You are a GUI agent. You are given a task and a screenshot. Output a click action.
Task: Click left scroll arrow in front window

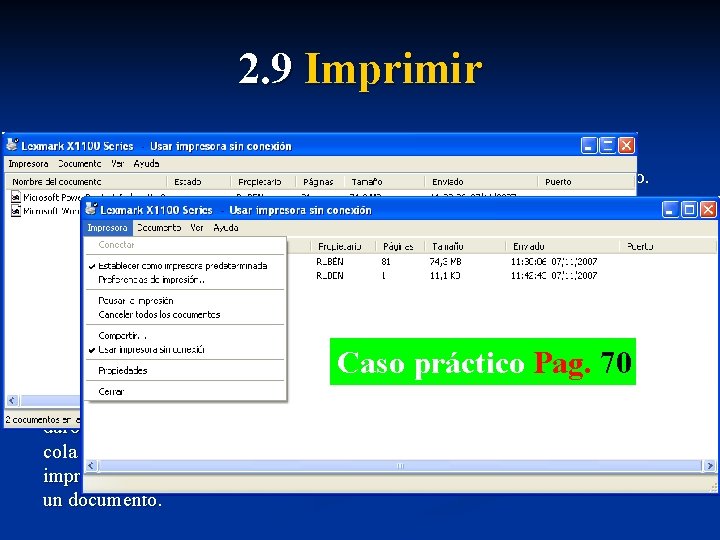click(91, 466)
